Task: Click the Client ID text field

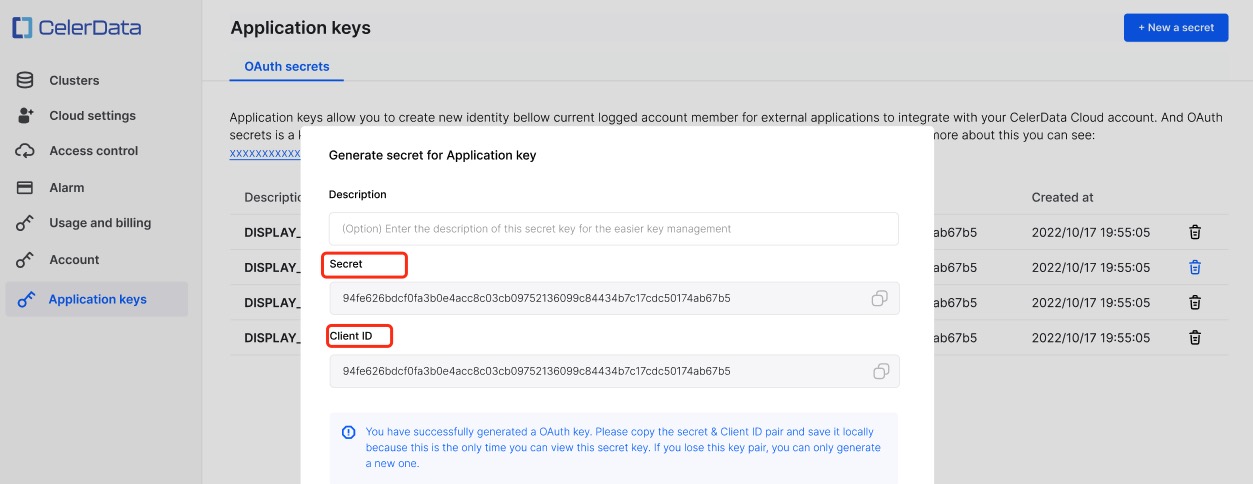Action: [600, 371]
